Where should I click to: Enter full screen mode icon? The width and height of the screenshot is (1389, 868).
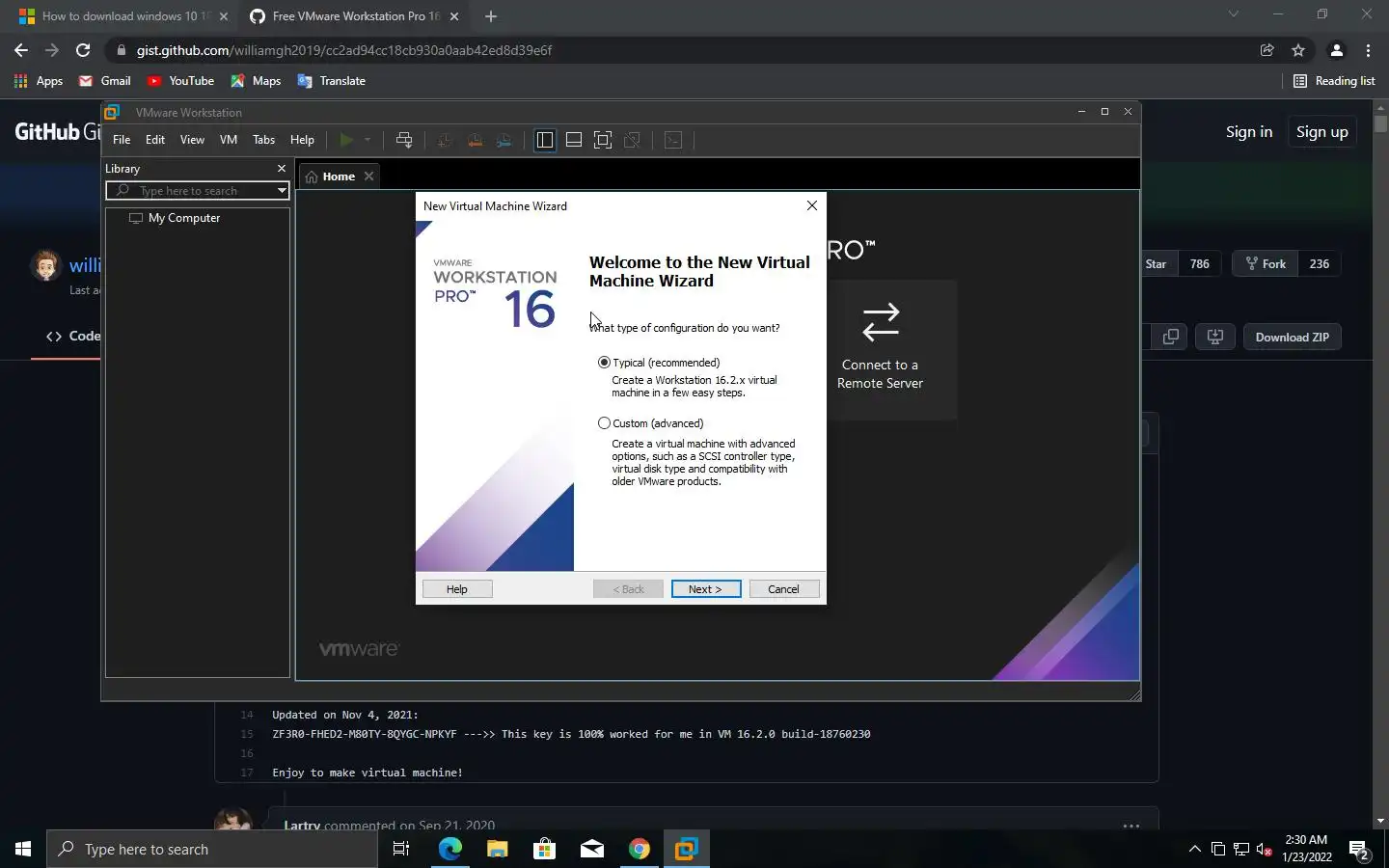603,140
